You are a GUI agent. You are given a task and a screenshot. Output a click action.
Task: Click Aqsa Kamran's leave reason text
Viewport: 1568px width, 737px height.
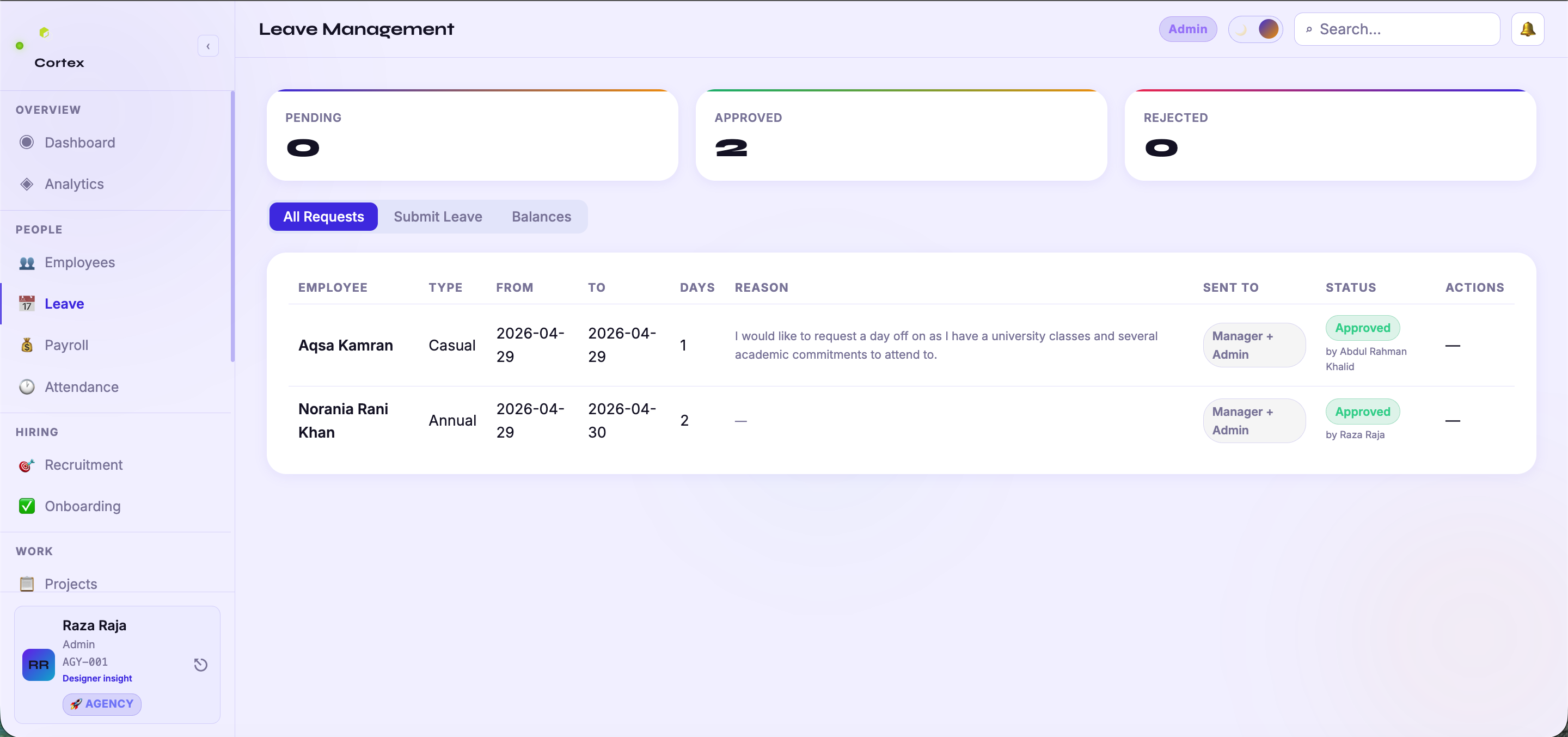946,345
